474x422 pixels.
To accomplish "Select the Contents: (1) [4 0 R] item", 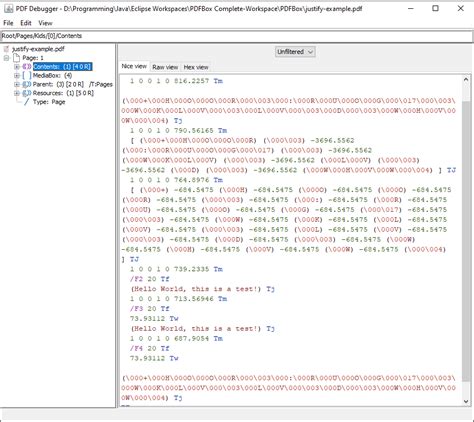I will 62,67.
